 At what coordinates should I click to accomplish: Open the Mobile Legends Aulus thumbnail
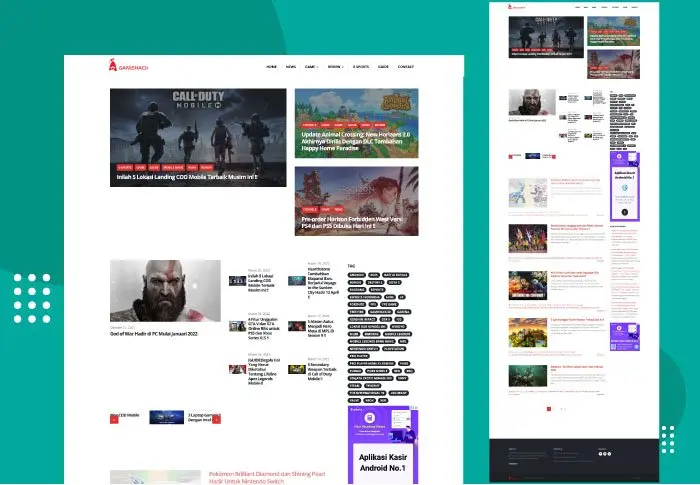tap(297, 326)
